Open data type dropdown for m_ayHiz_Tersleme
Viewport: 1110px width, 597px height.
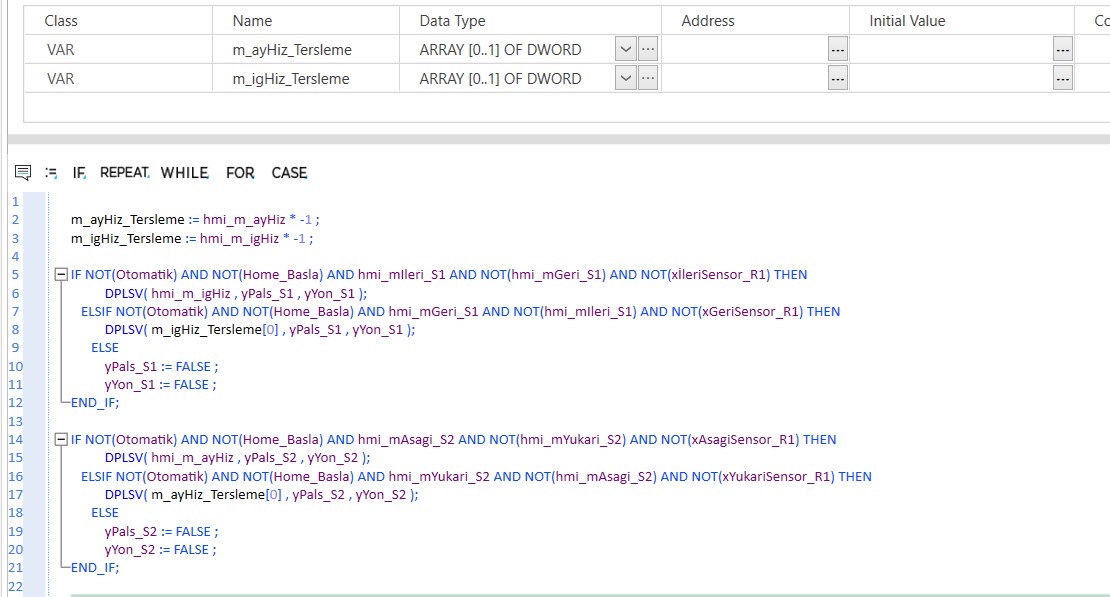[x=625, y=50]
